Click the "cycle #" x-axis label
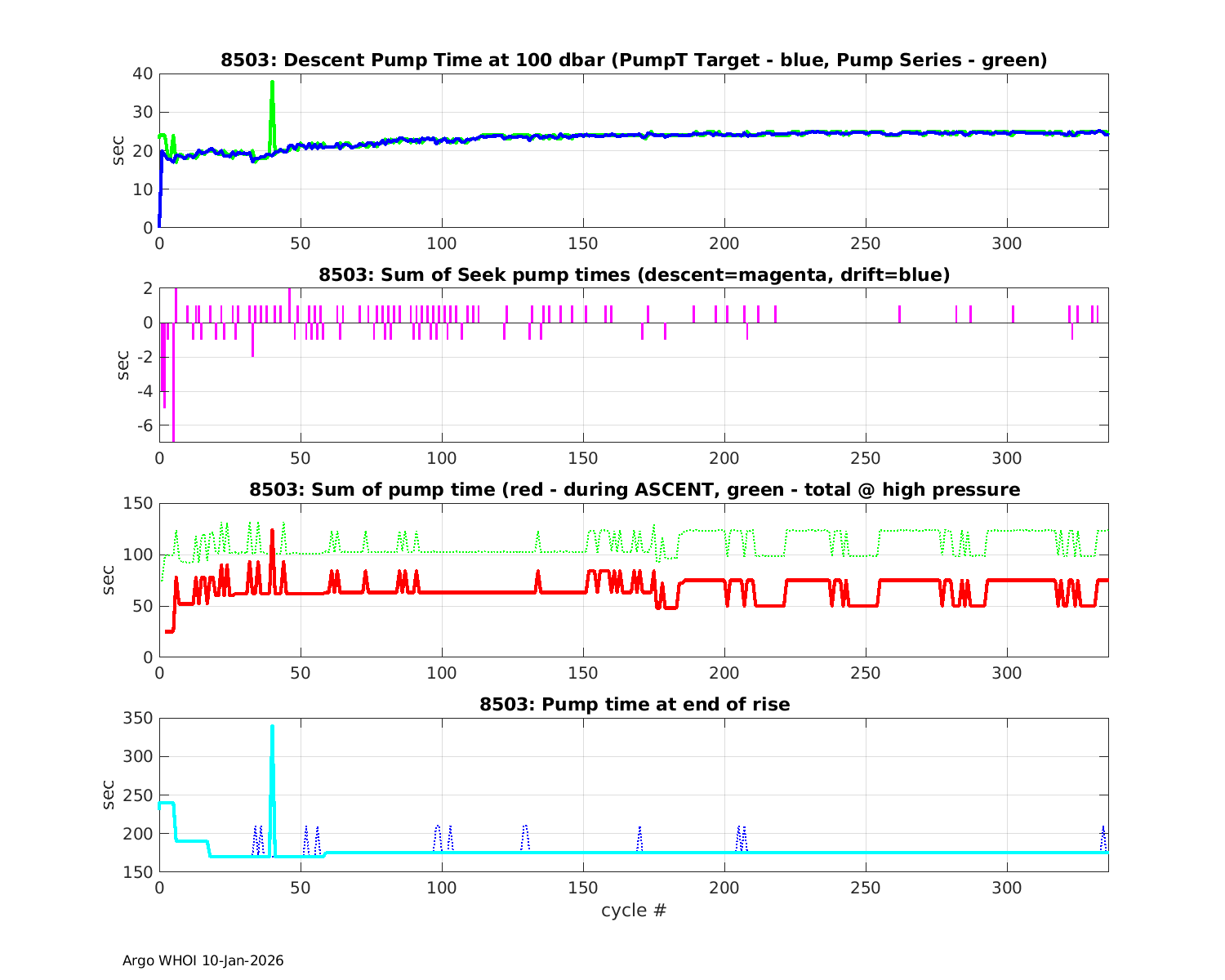 click(634, 910)
